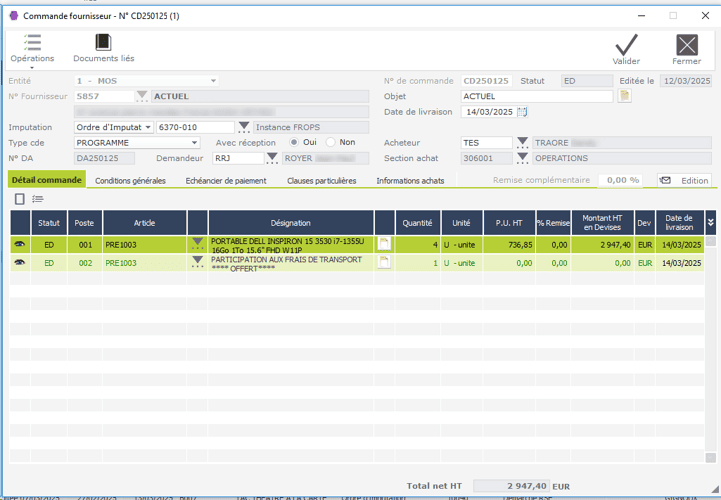Open document icon on line 001

click(384, 244)
